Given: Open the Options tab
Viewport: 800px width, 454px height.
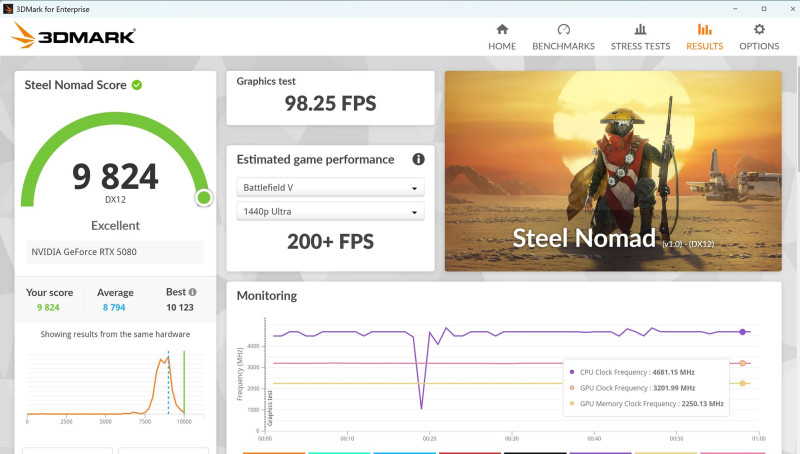Looking at the screenshot, I should coord(759,37).
